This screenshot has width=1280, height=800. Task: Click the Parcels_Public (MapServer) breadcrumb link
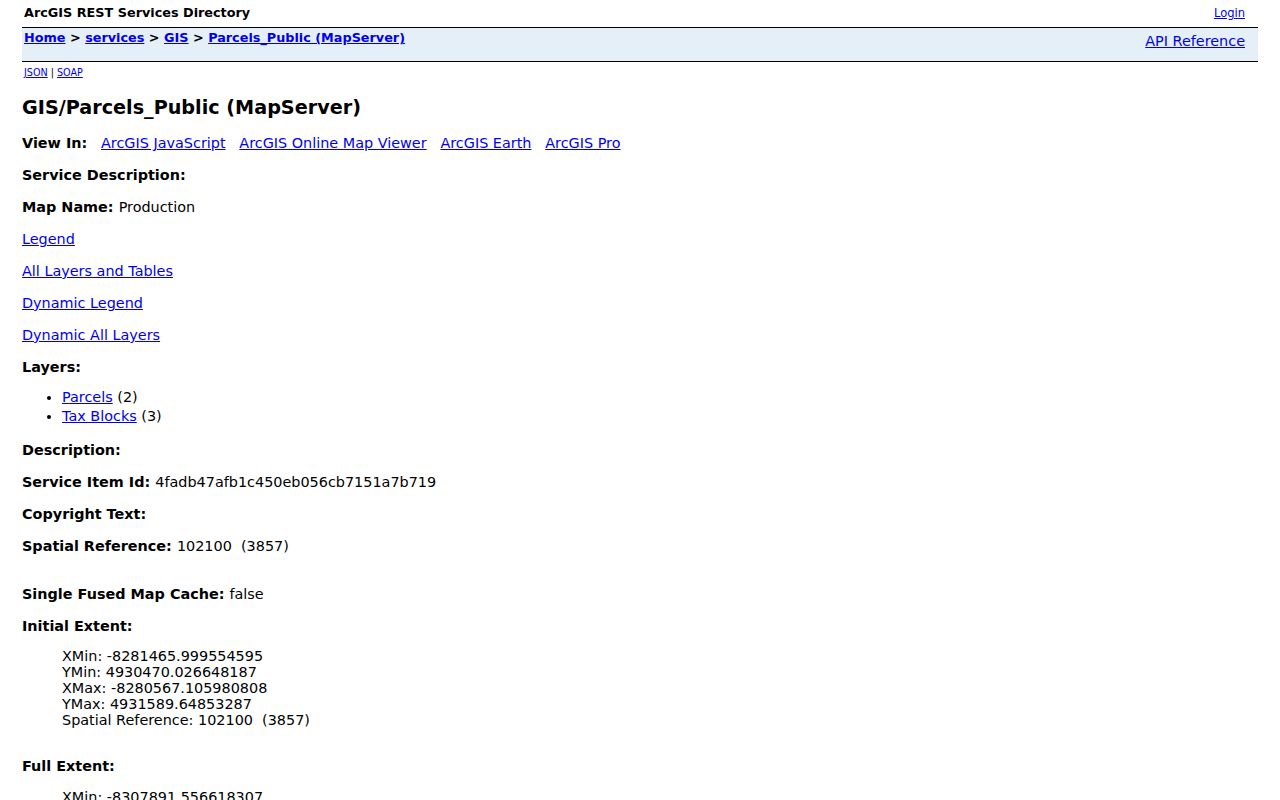306,38
